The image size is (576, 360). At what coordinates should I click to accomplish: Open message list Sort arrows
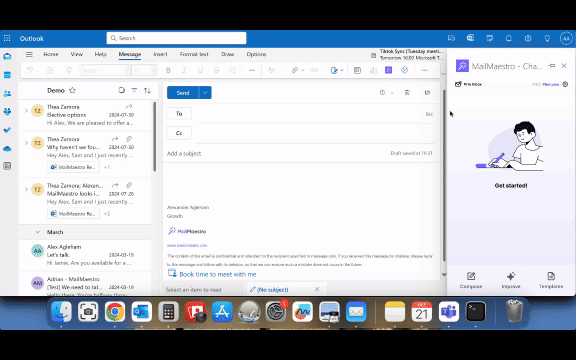coord(147,90)
